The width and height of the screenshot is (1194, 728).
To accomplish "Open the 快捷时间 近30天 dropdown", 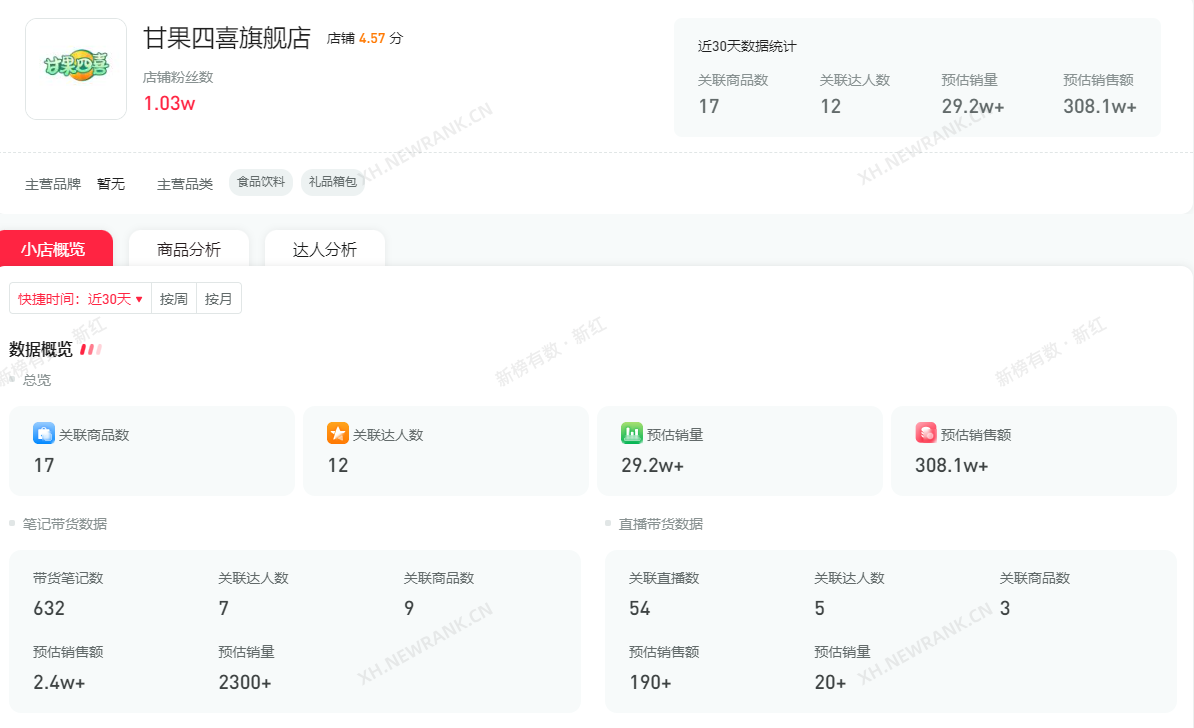I will coord(80,299).
